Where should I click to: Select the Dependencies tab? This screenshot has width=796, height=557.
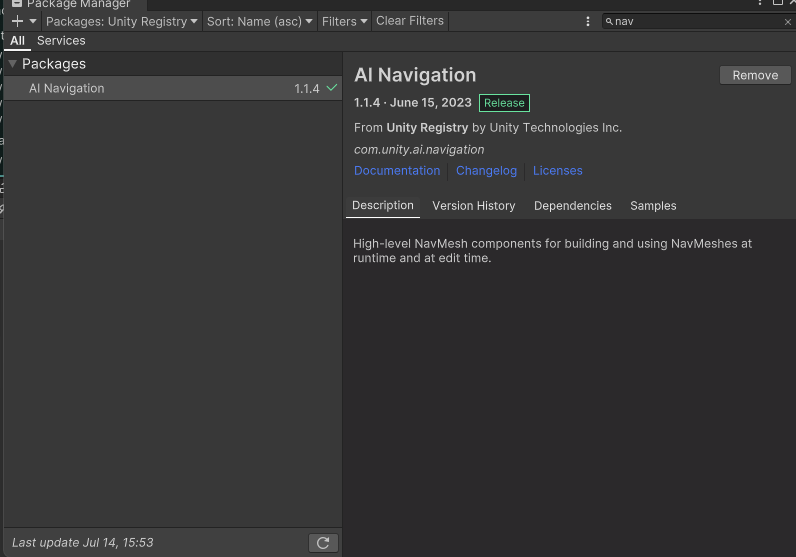[x=573, y=206]
